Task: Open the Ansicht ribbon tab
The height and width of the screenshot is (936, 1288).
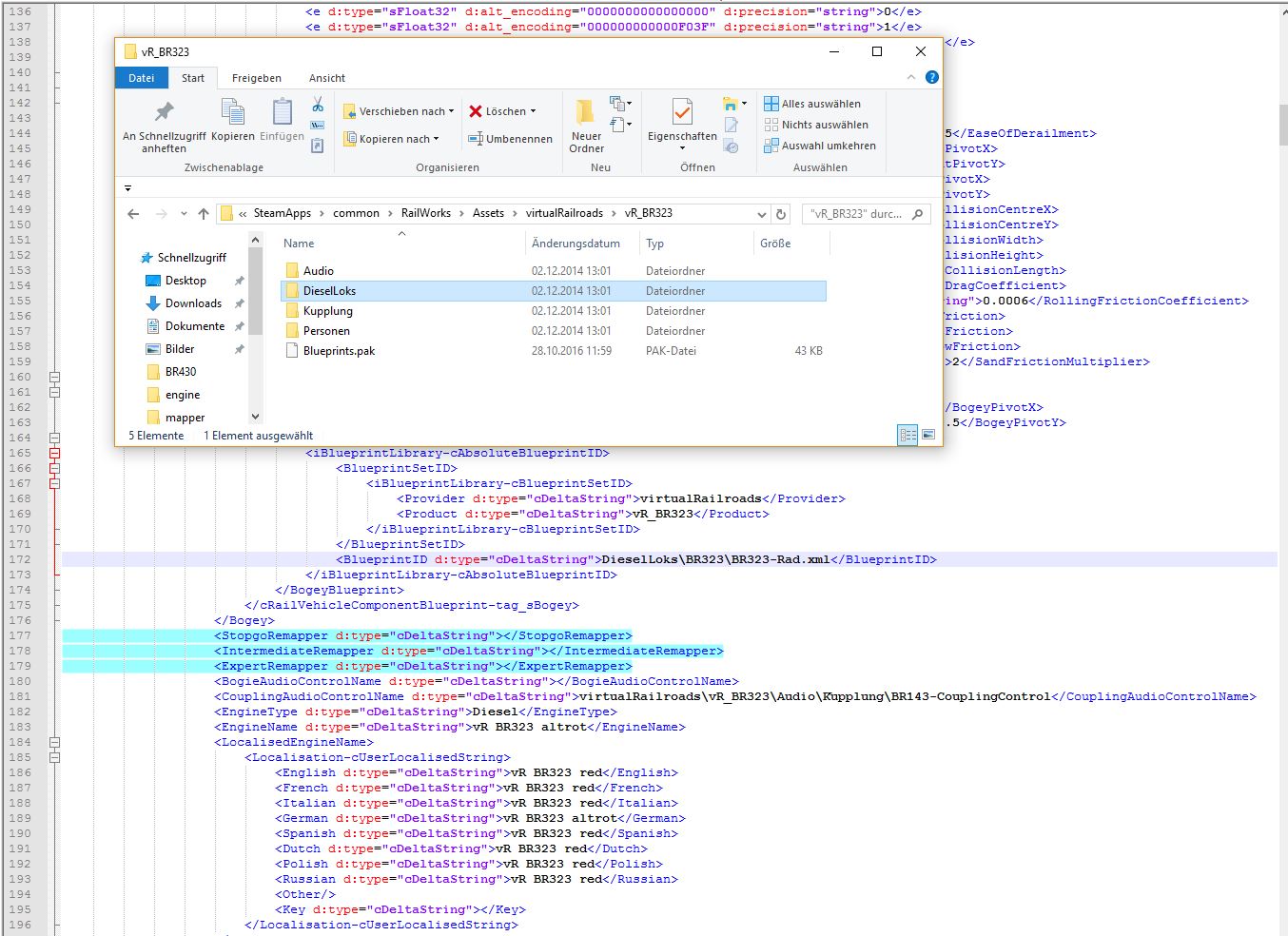Action: (326, 78)
